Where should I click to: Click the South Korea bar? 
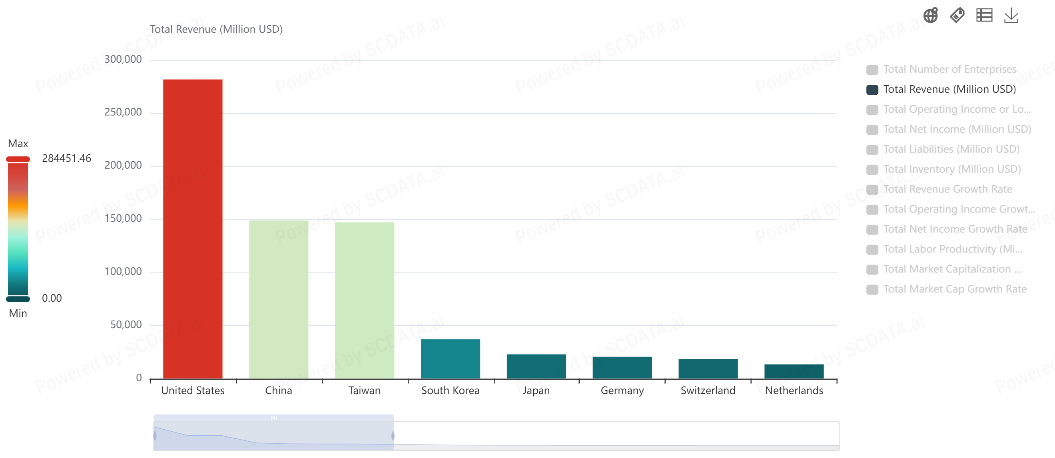click(450, 359)
